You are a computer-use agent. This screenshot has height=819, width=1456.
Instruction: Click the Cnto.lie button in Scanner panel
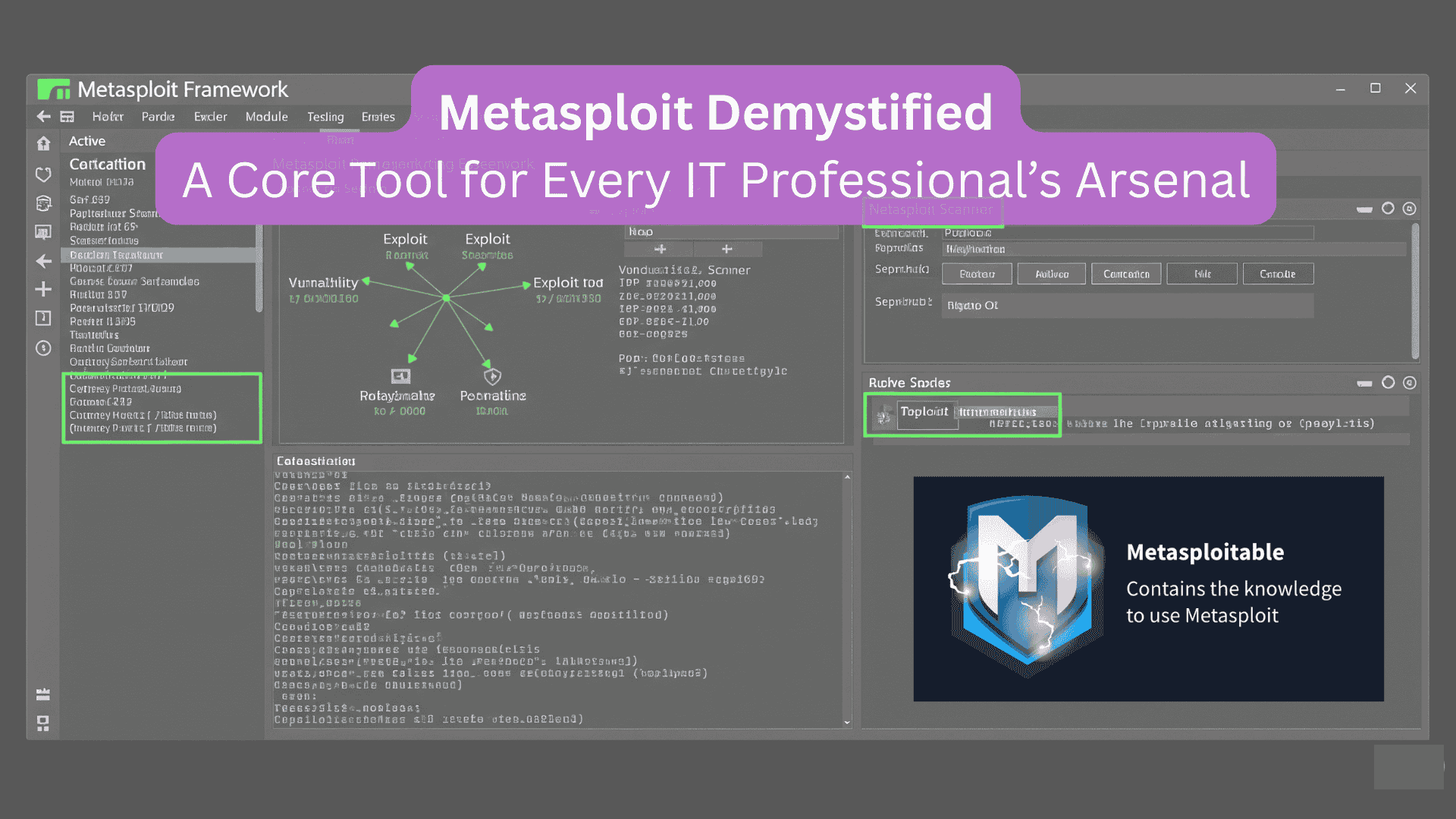pos(1278,274)
